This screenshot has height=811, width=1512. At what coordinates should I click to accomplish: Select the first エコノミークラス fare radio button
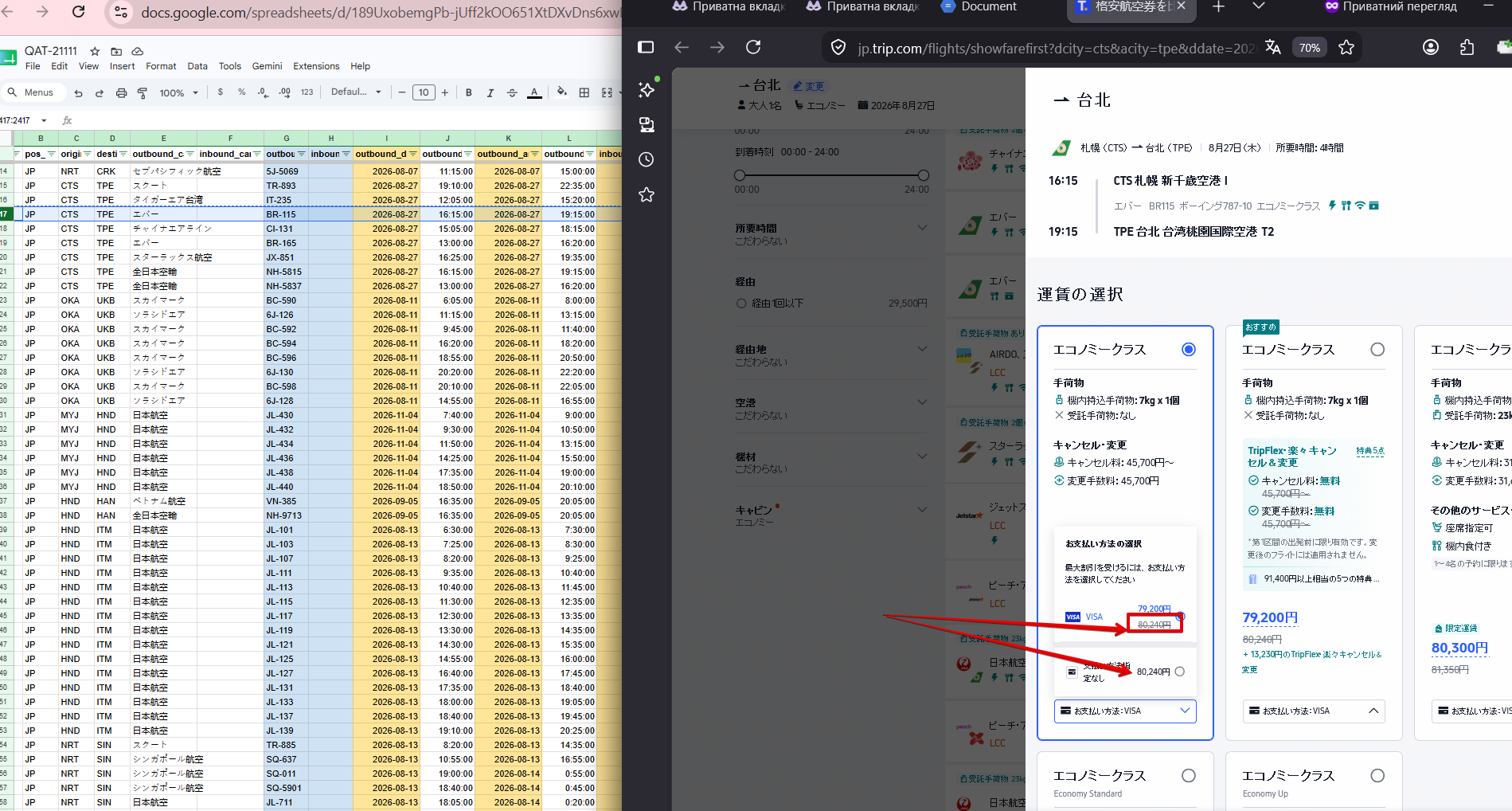pos(1189,349)
